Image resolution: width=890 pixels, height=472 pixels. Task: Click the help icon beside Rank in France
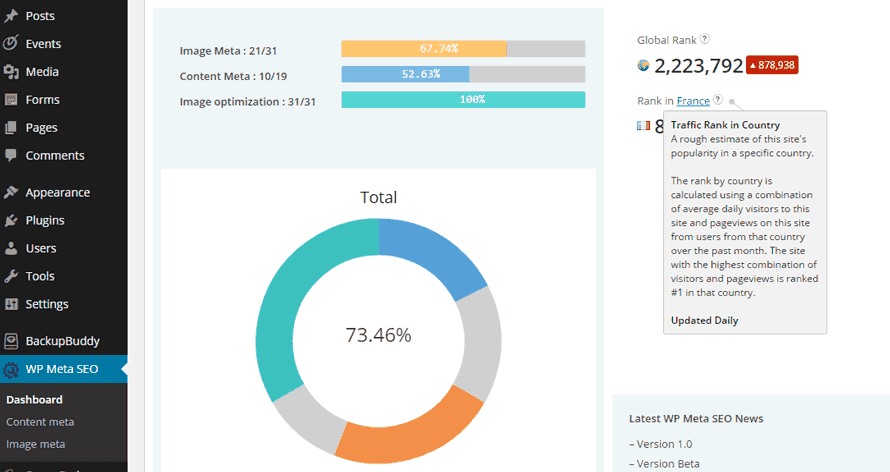[718, 100]
